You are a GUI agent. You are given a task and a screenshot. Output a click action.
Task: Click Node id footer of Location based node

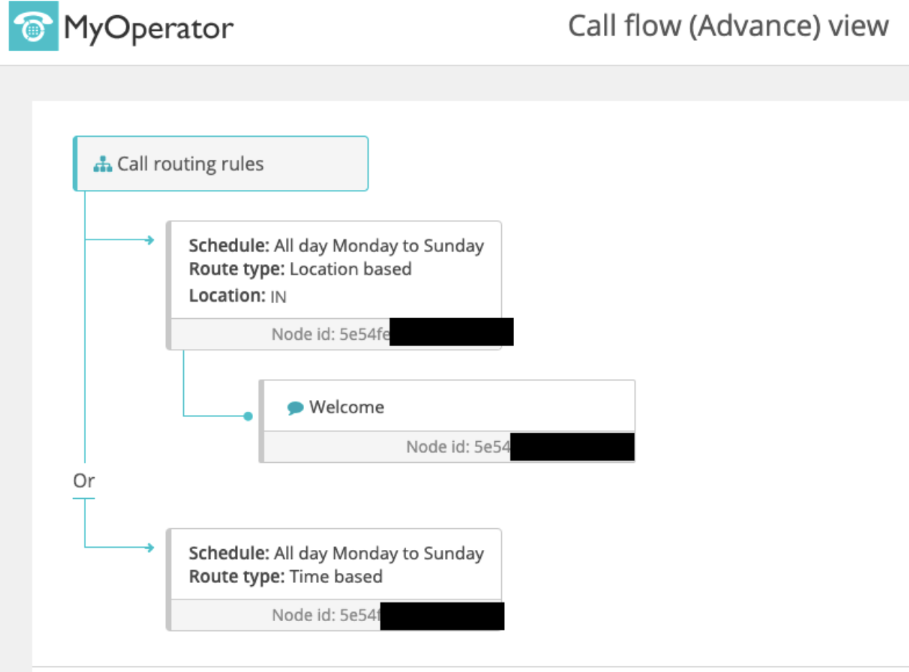point(329,333)
